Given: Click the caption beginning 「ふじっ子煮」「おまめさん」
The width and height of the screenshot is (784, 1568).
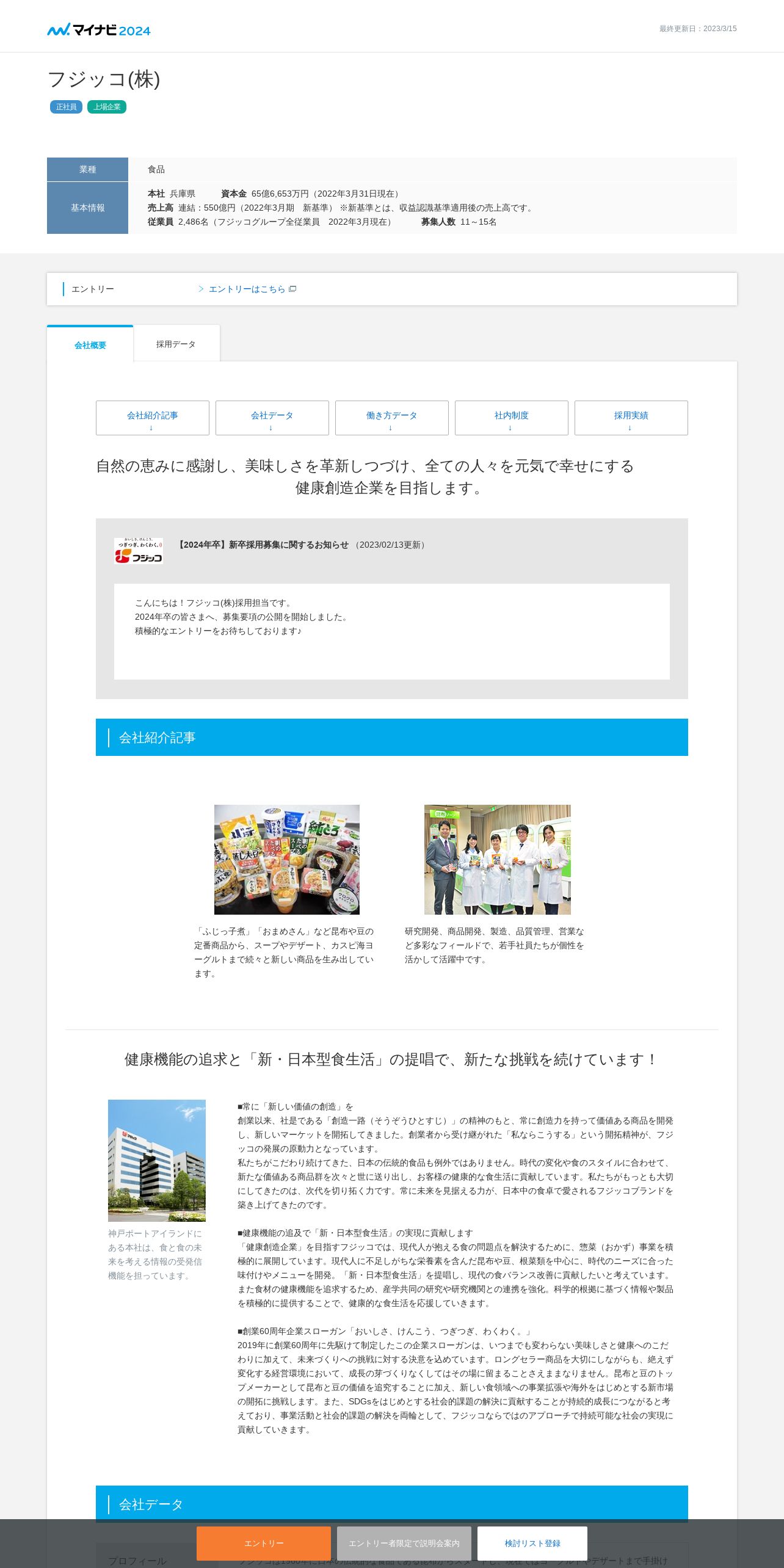Looking at the screenshot, I should 284,953.
